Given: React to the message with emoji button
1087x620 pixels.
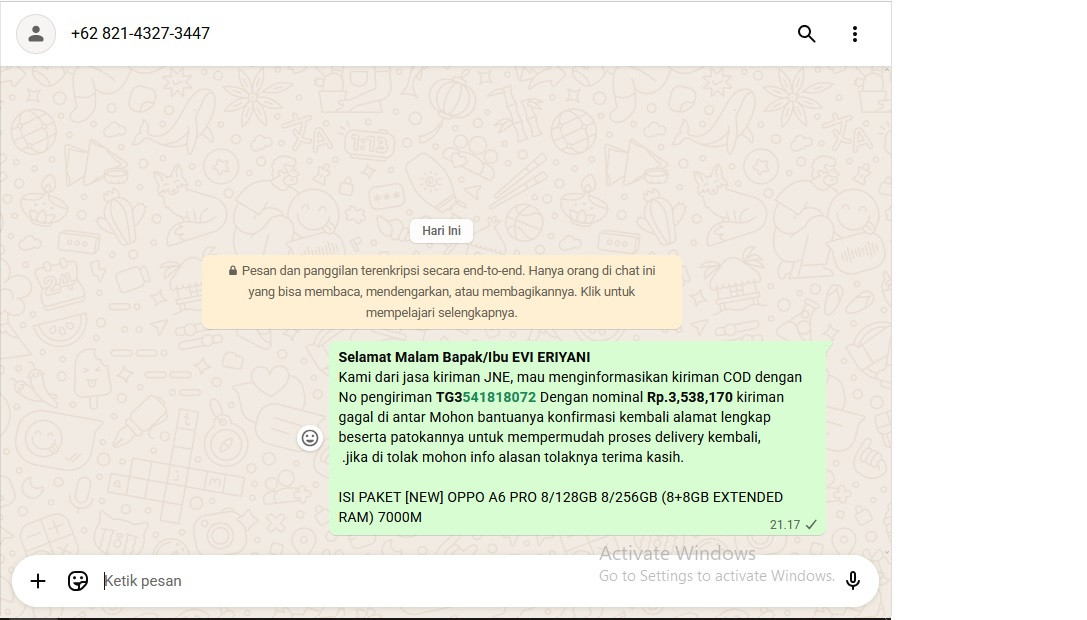Looking at the screenshot, I should (310, 438).
